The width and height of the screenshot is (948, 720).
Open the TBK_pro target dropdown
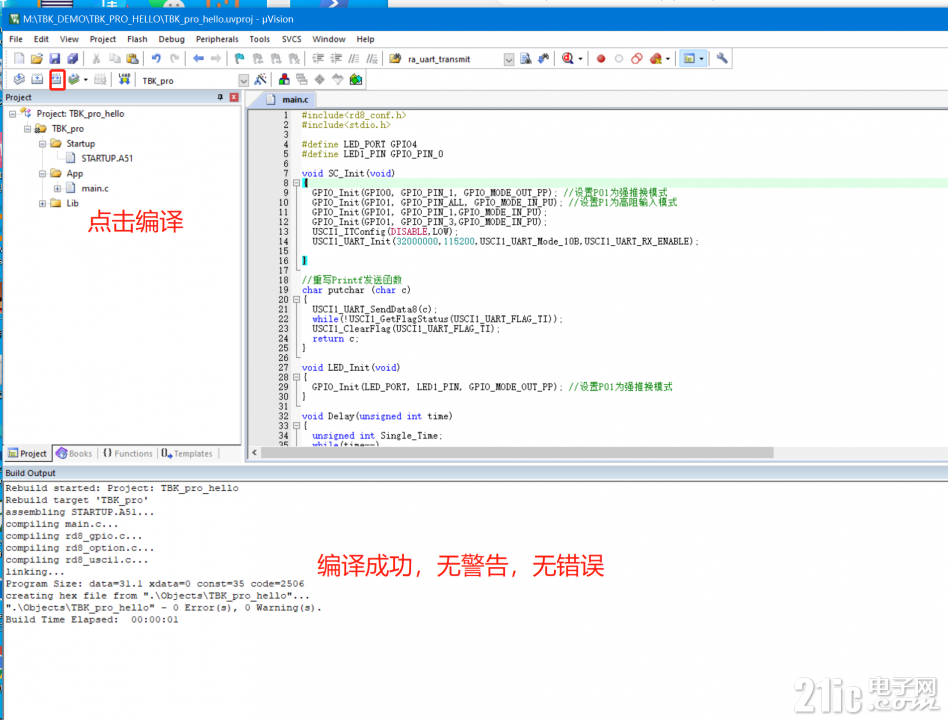pos(243,80)
